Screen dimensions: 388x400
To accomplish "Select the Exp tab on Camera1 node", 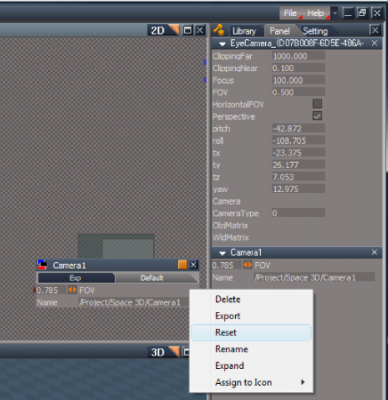I will click(x=76, y=278).
